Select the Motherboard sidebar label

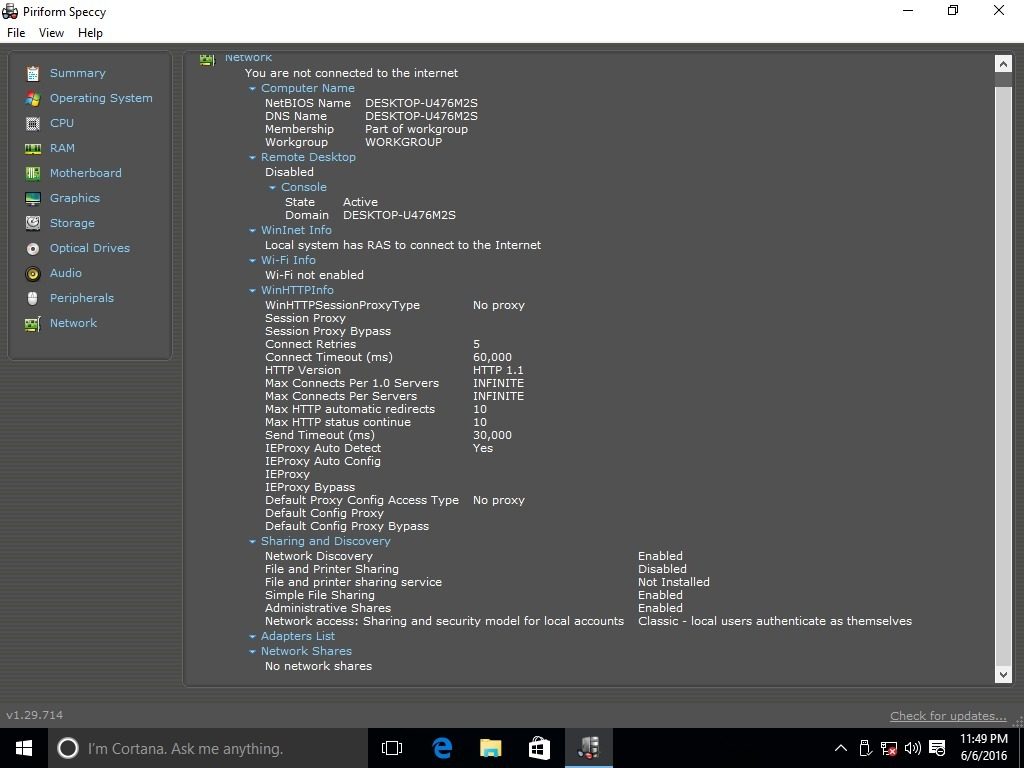point(86,173)
